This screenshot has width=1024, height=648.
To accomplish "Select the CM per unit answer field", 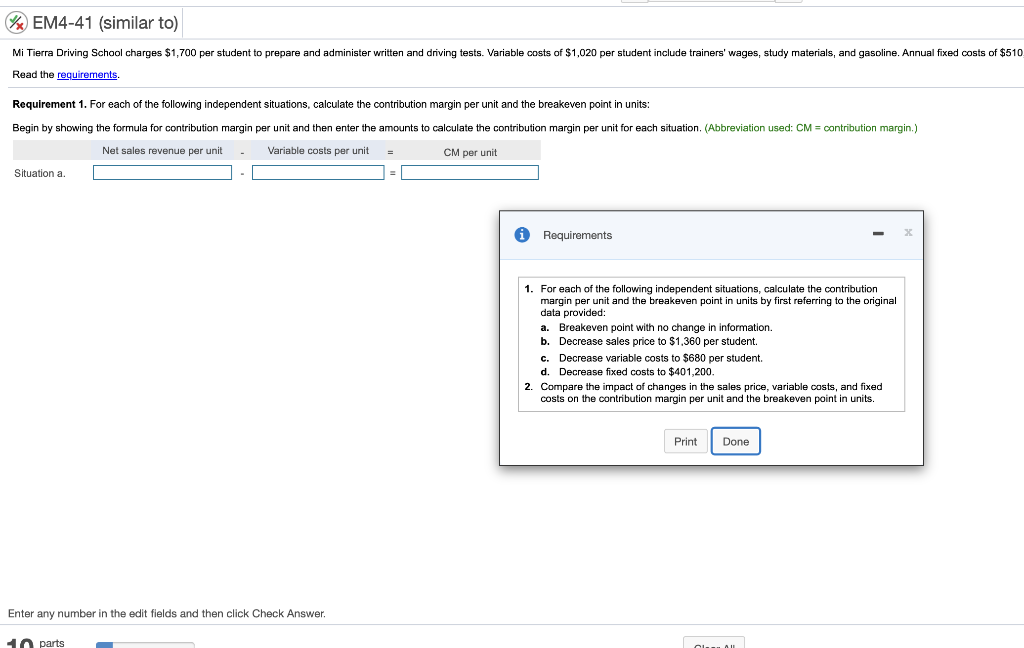I will coord(470,171).
